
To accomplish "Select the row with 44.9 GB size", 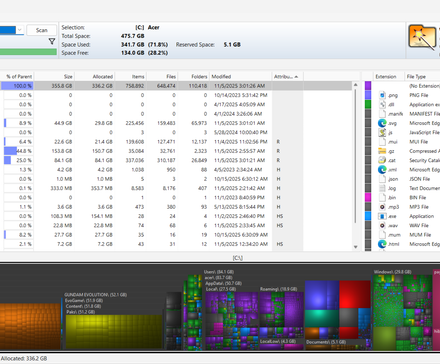I will pos(176,123).
